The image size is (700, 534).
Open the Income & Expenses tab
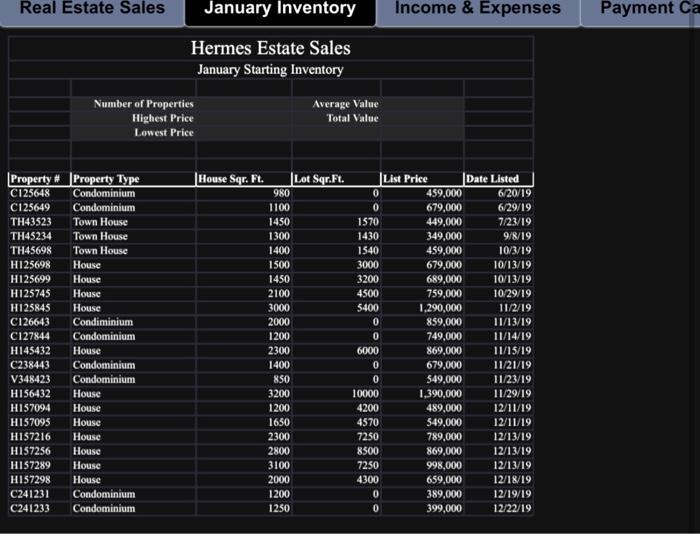478,12
